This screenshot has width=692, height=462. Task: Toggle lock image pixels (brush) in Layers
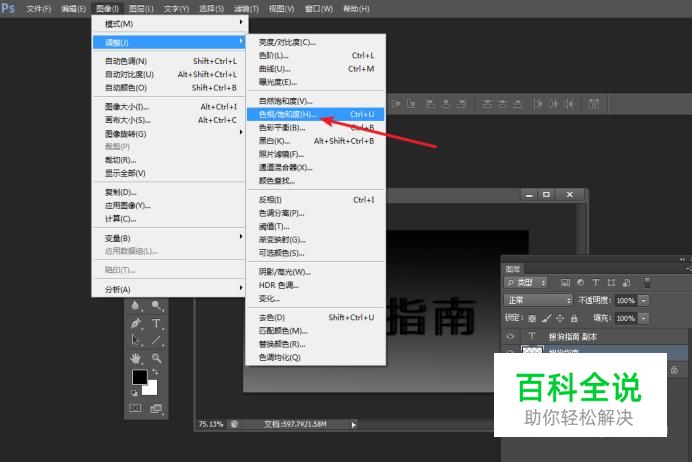coord(546,318)
